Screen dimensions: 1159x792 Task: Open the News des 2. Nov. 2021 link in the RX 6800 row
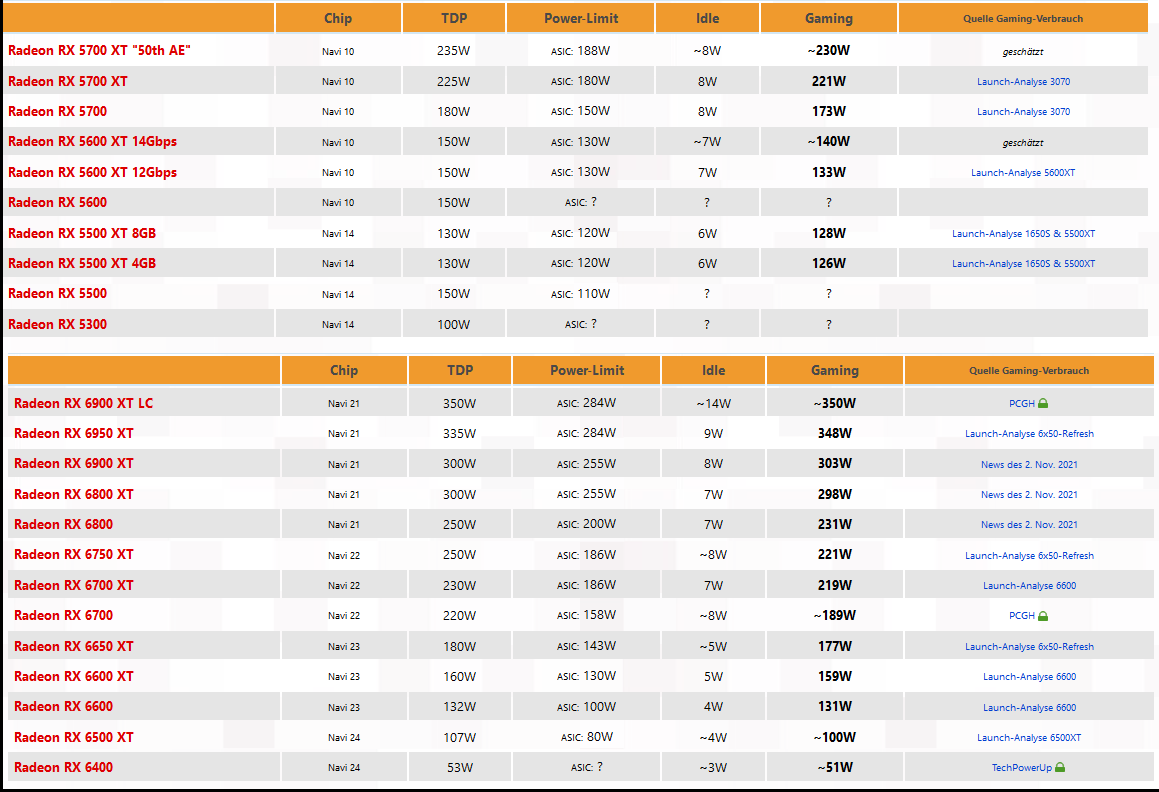(1029, 525)
